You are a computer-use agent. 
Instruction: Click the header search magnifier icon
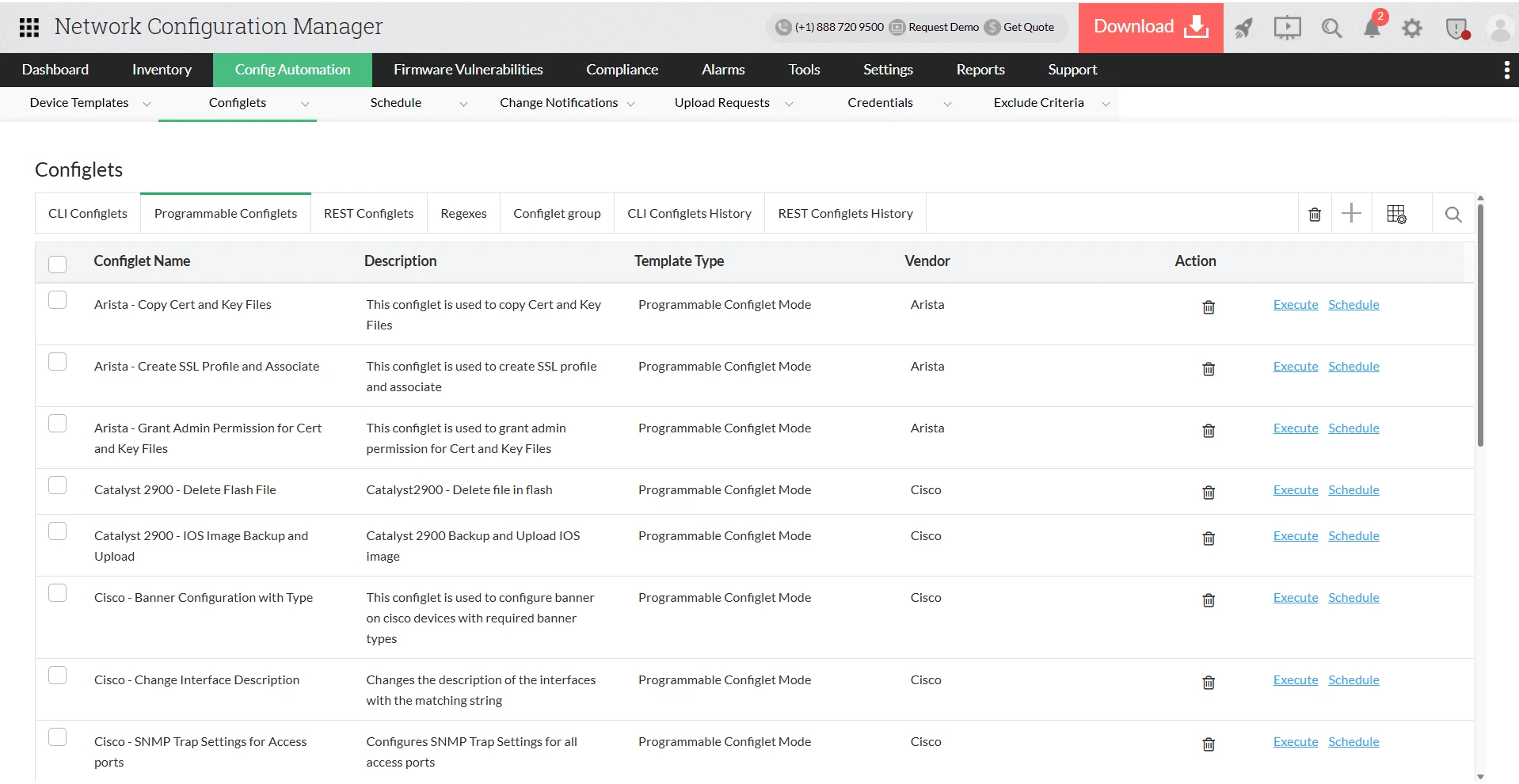click(x=1331, y=29)
